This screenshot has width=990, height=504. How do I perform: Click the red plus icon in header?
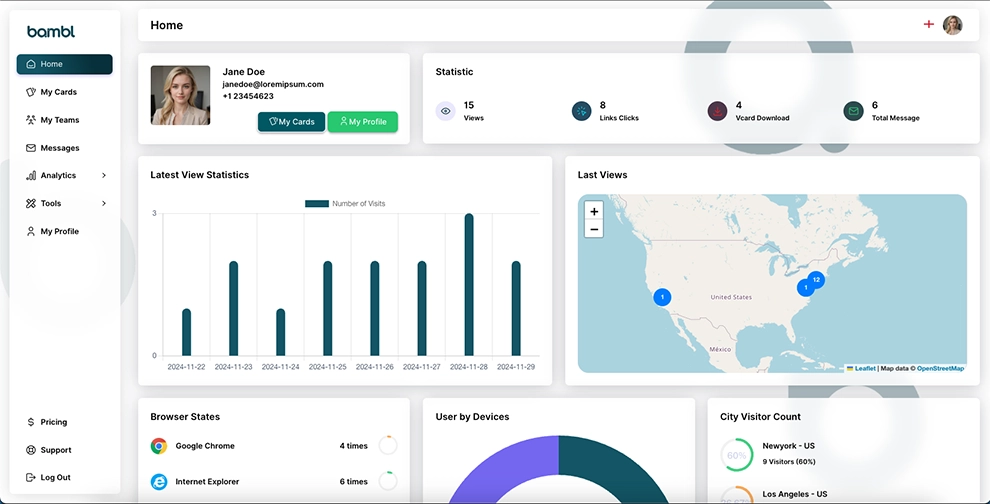click(929, 25)
